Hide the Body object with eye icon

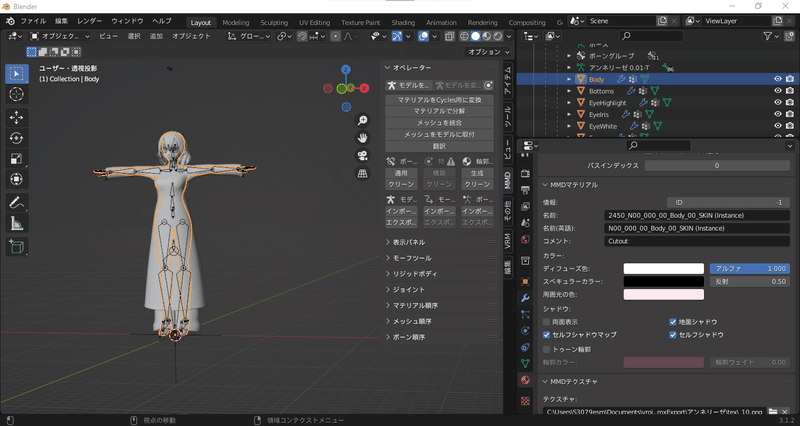(x=778, y=79)
